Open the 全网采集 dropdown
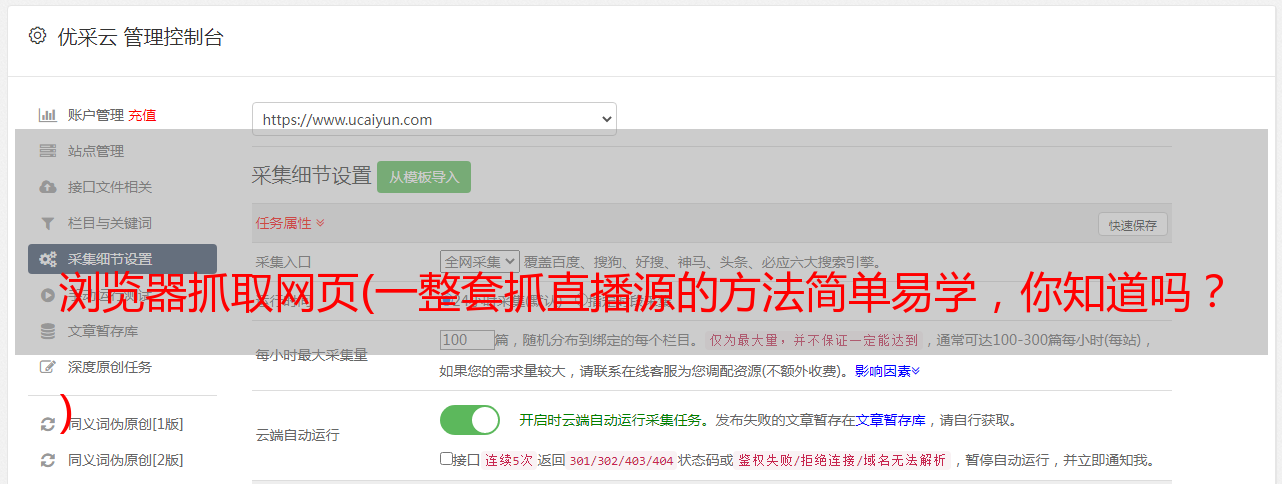This screenshot has height=484, width=1282. click(x=480, y=261)
